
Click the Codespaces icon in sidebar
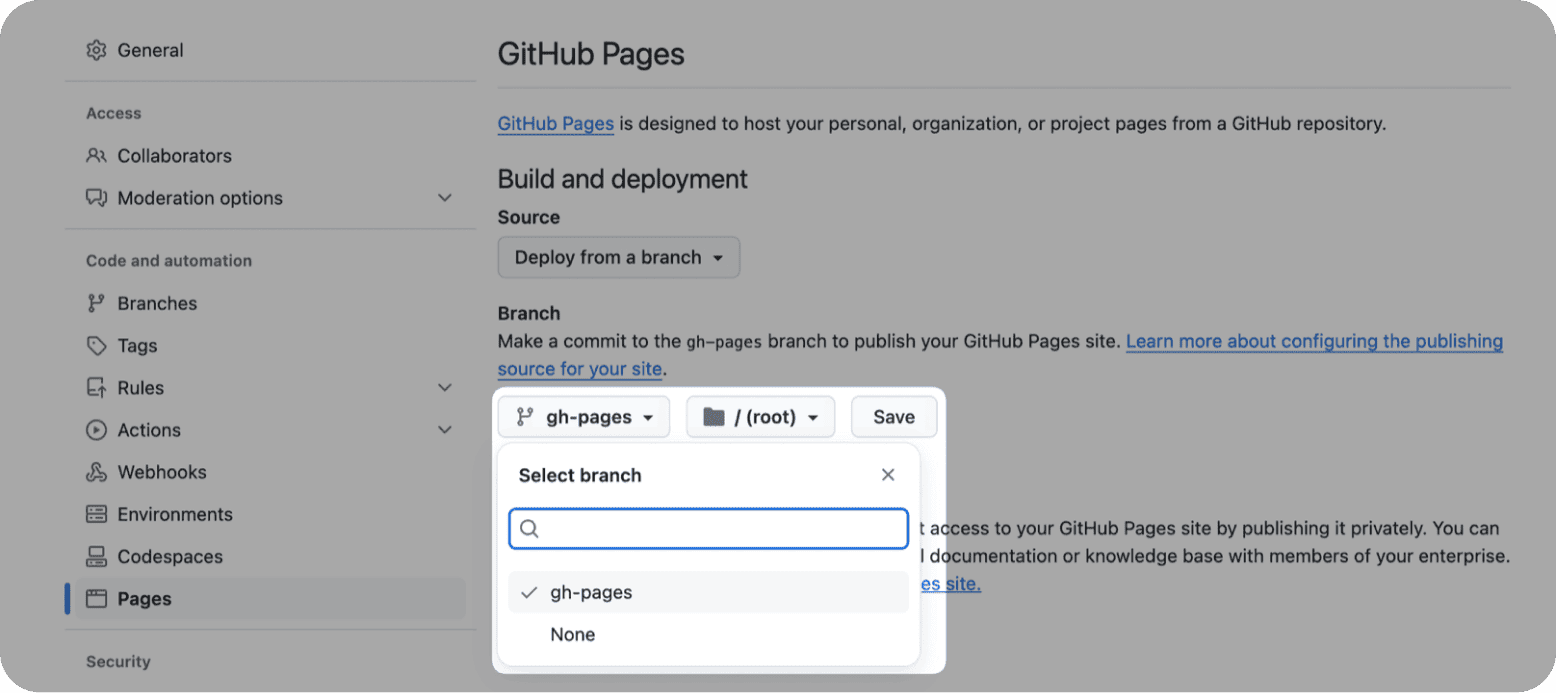tap(96, 556)
